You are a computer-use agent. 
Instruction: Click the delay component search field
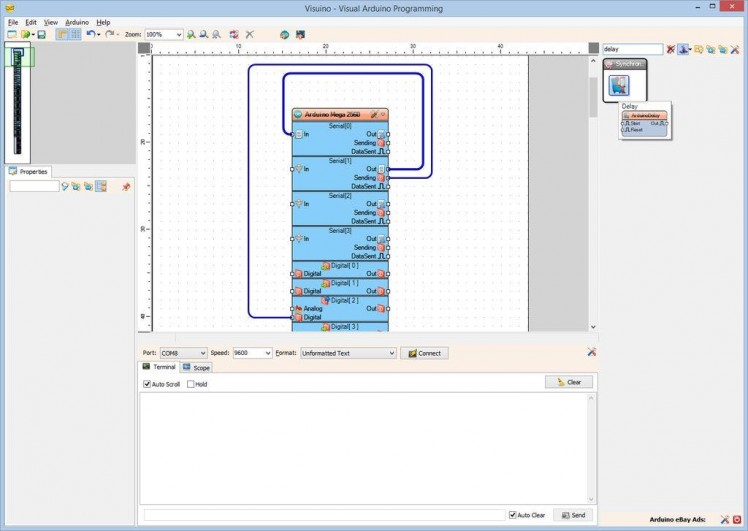(x=632, y=48)
